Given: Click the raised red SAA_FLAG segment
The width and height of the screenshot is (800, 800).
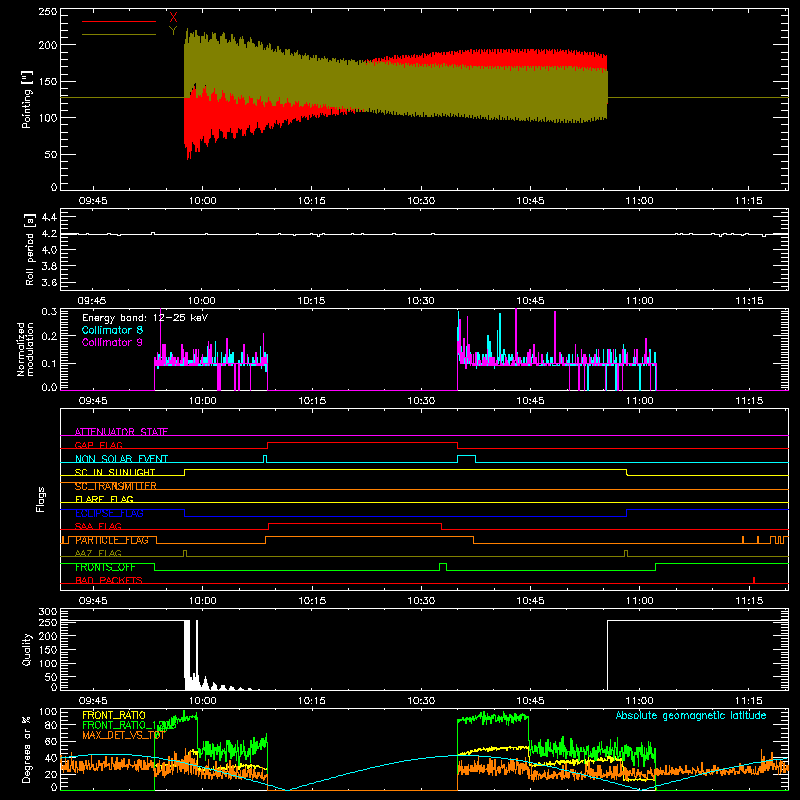Looking at the screenshot, I should [x=355, y=523].
